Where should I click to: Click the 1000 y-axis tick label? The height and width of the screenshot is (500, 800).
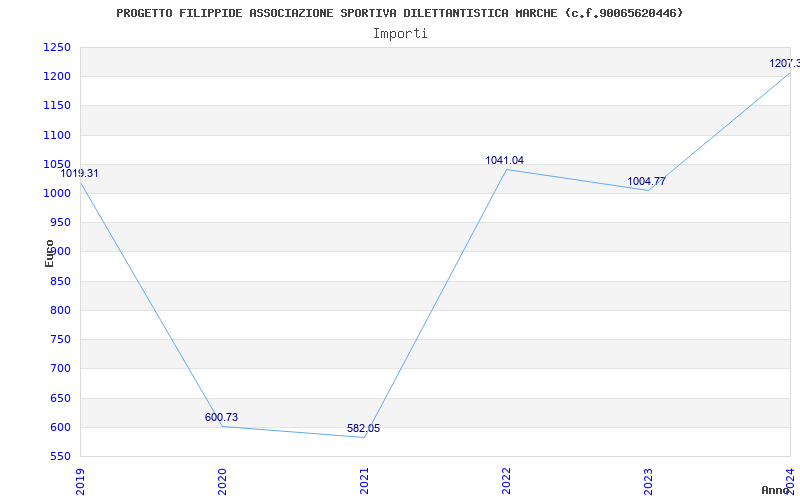pyautogui.click(x=57, y=194)
